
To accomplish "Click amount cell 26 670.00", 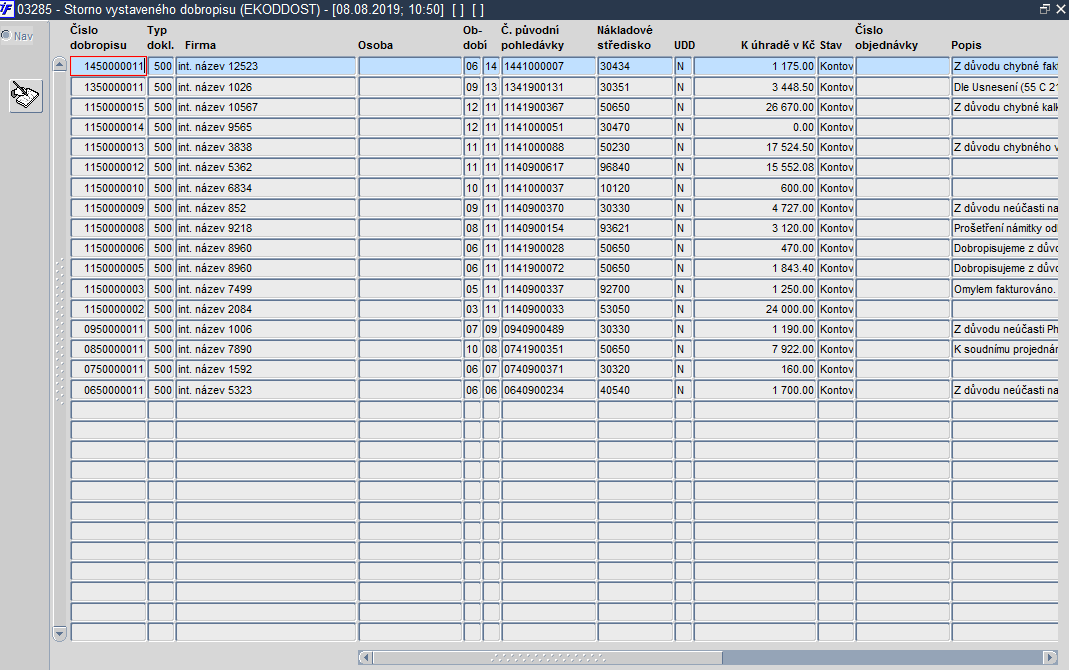I will pos(755,107).
